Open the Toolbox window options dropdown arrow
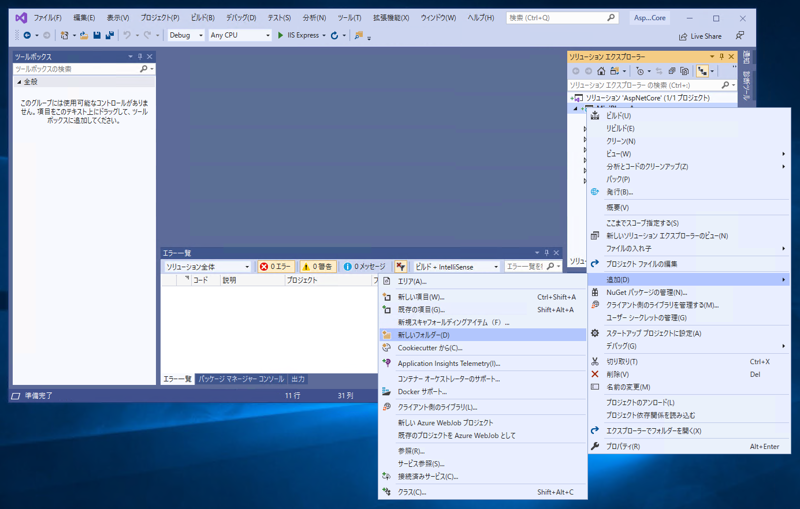The height and width of the screenshot is (509, 800). pos(130,57)
